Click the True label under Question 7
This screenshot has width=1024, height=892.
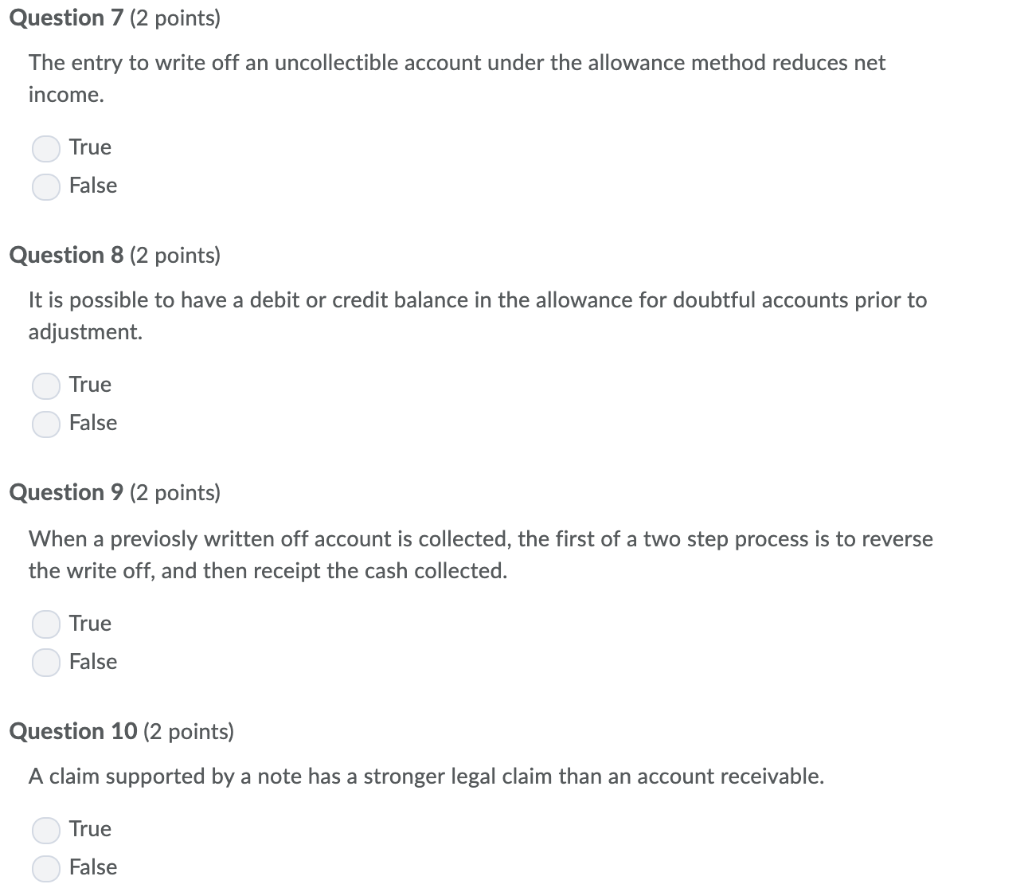tap(89, 147)
